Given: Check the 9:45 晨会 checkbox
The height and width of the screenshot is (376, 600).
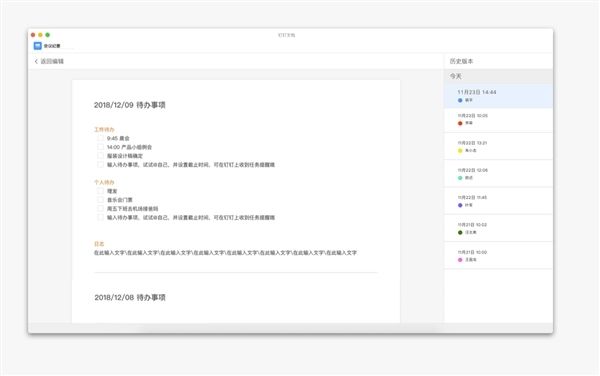Looking at the screenshot, I should coord(100,138).
